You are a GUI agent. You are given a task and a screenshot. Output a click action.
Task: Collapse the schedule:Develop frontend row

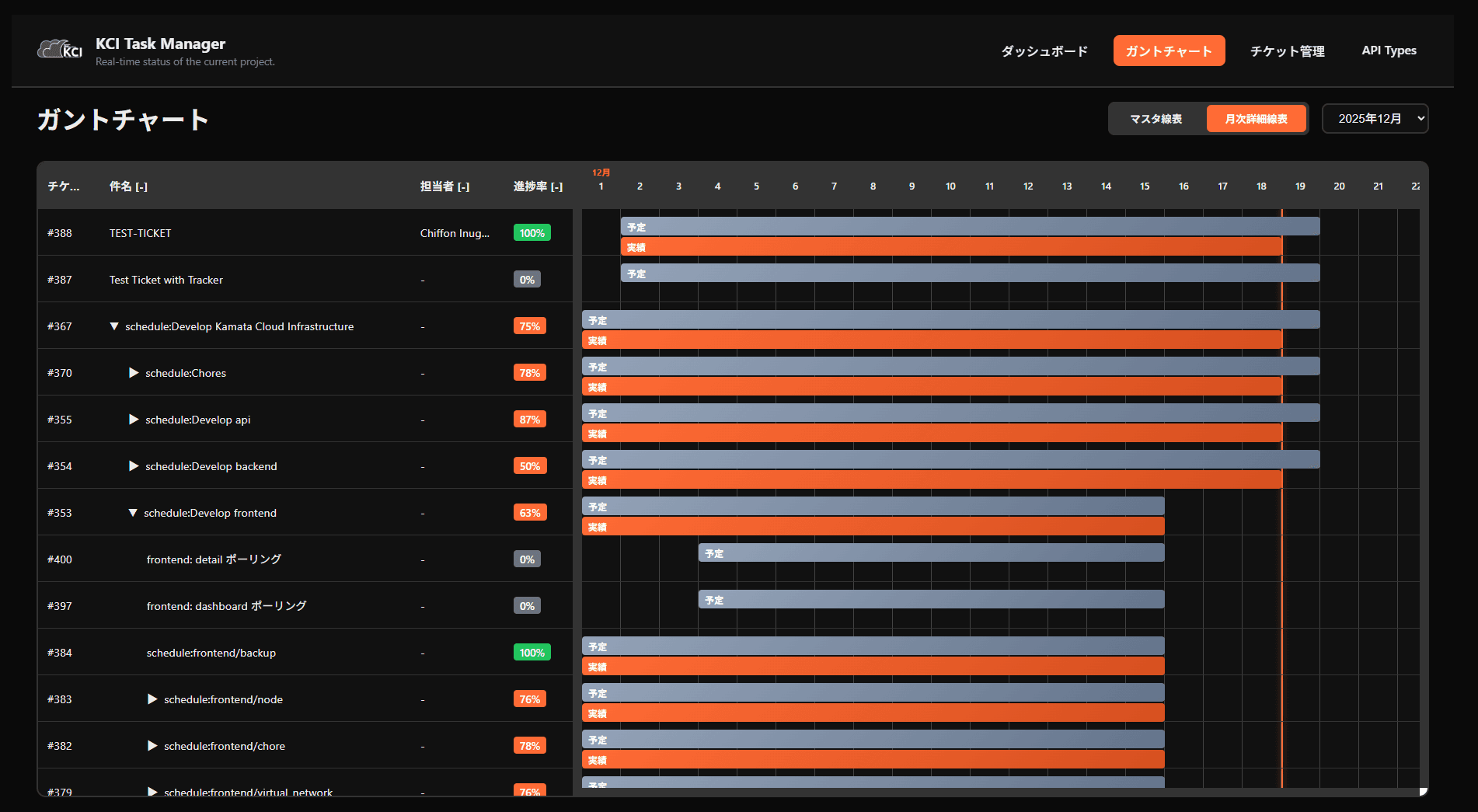(x=133, y=513)
